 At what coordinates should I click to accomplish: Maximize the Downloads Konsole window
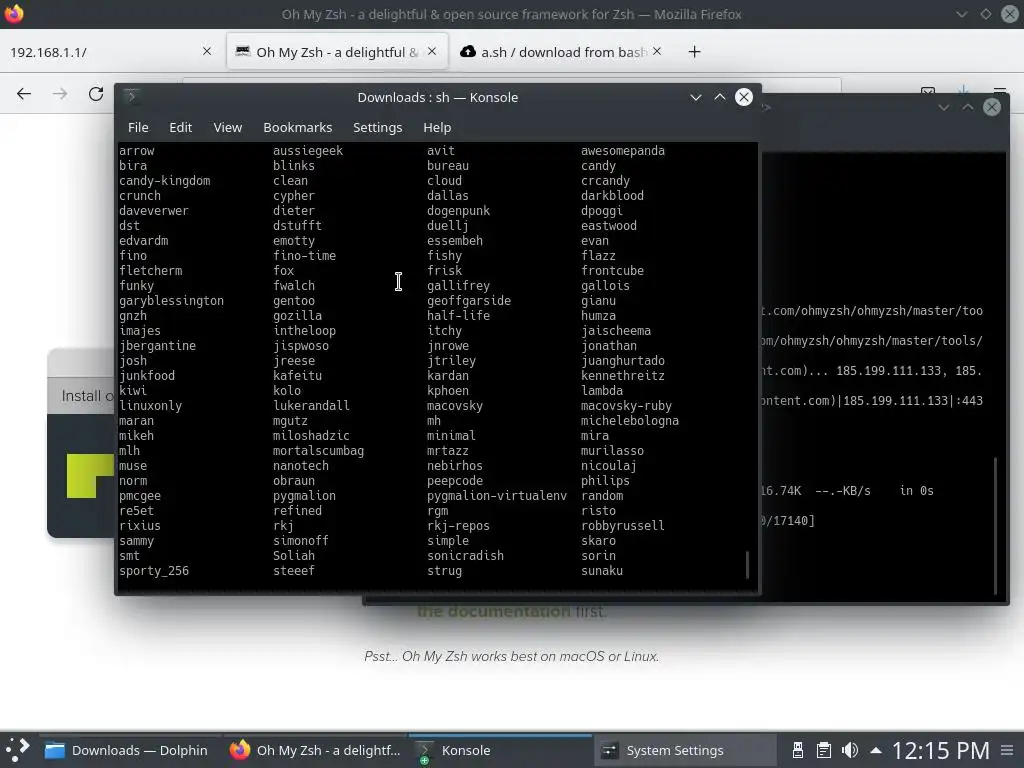(720, 97)
